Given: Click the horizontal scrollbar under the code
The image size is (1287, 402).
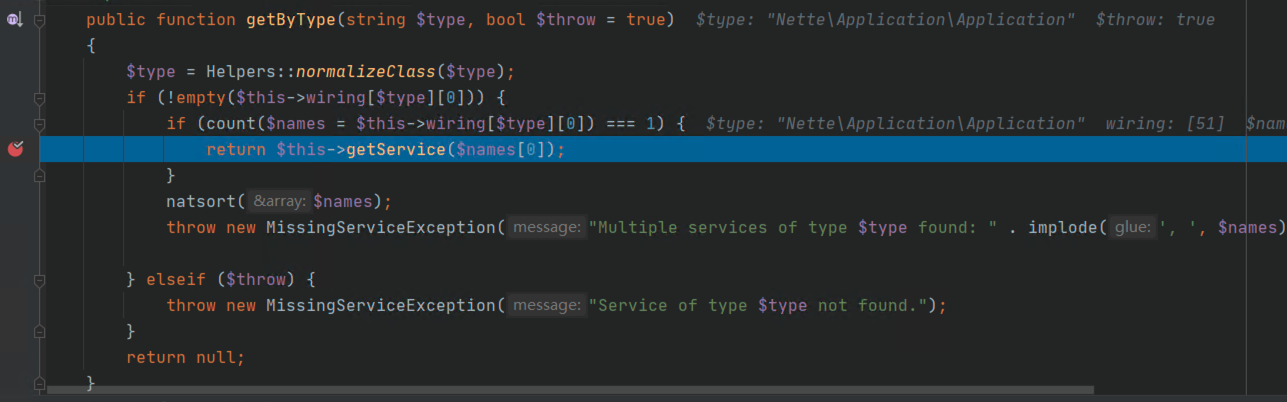Looking at the screenshot, I should [x=570, y=390].
